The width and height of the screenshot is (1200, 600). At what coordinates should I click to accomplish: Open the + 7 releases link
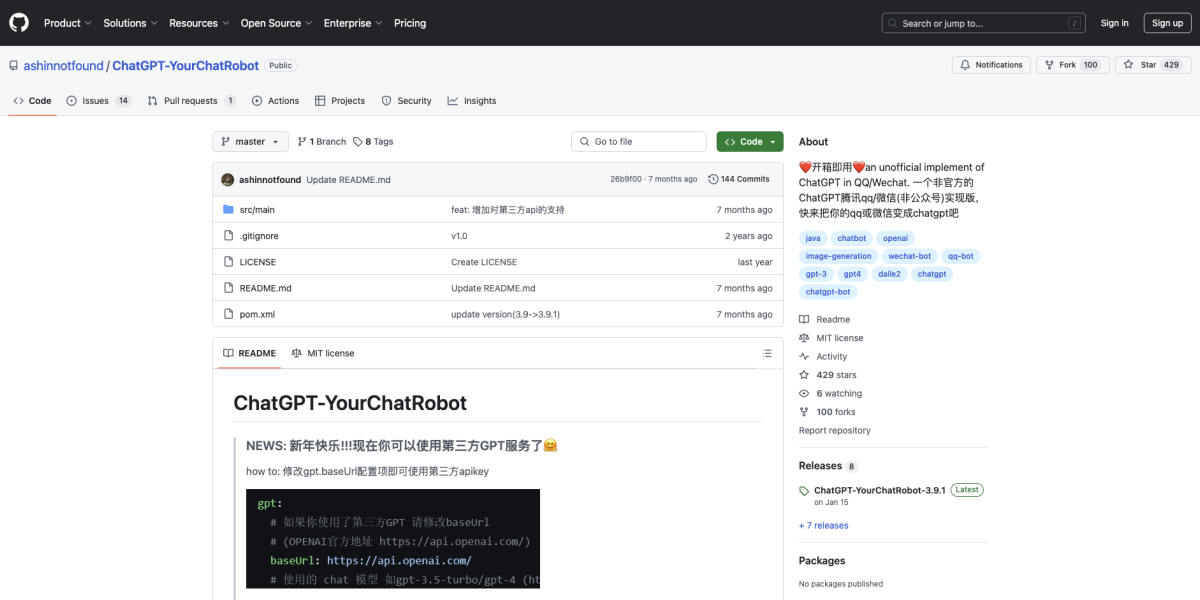click(822, 525)
